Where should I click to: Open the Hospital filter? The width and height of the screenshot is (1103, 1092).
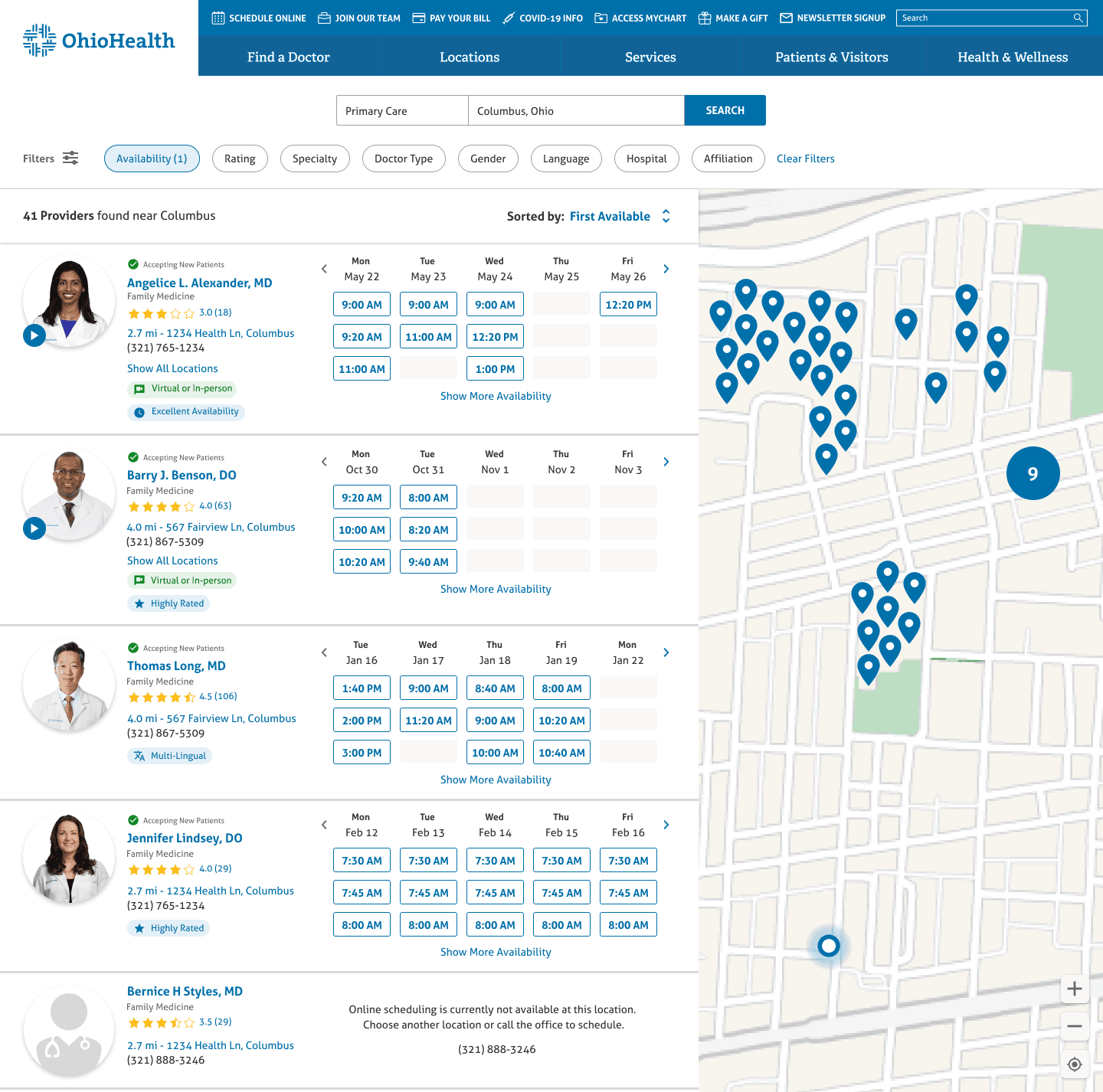coord(646,159)
